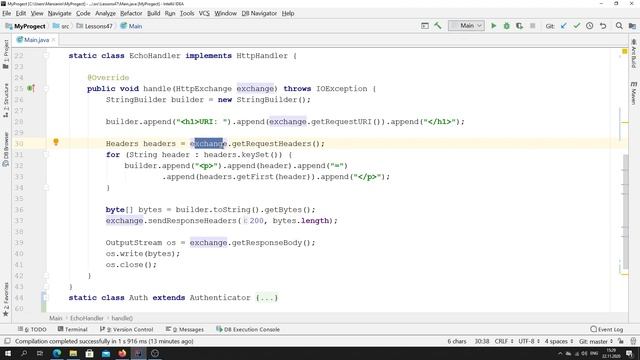640x360 pixels.
Task: Open Search Everywhere magnifier icon
Action: 619,26
